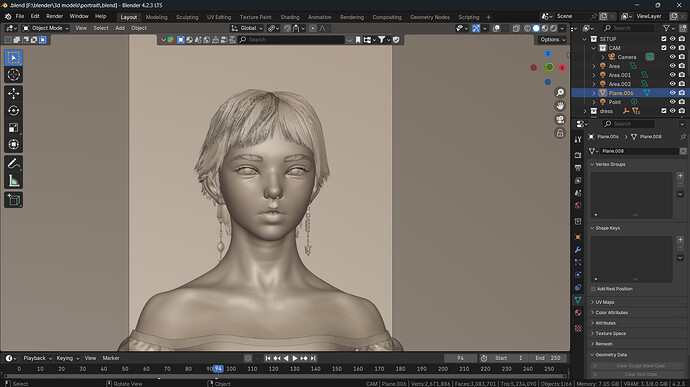Switch to the Shading workspace tab
Image resolution: width=690 pixels, height=387 pixels.
pos(290,17)
